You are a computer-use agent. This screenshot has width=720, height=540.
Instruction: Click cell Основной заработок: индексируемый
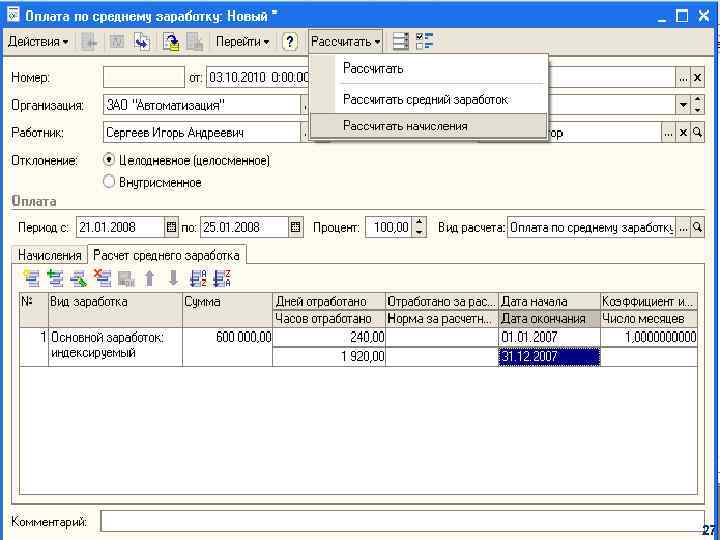(115, 347)
